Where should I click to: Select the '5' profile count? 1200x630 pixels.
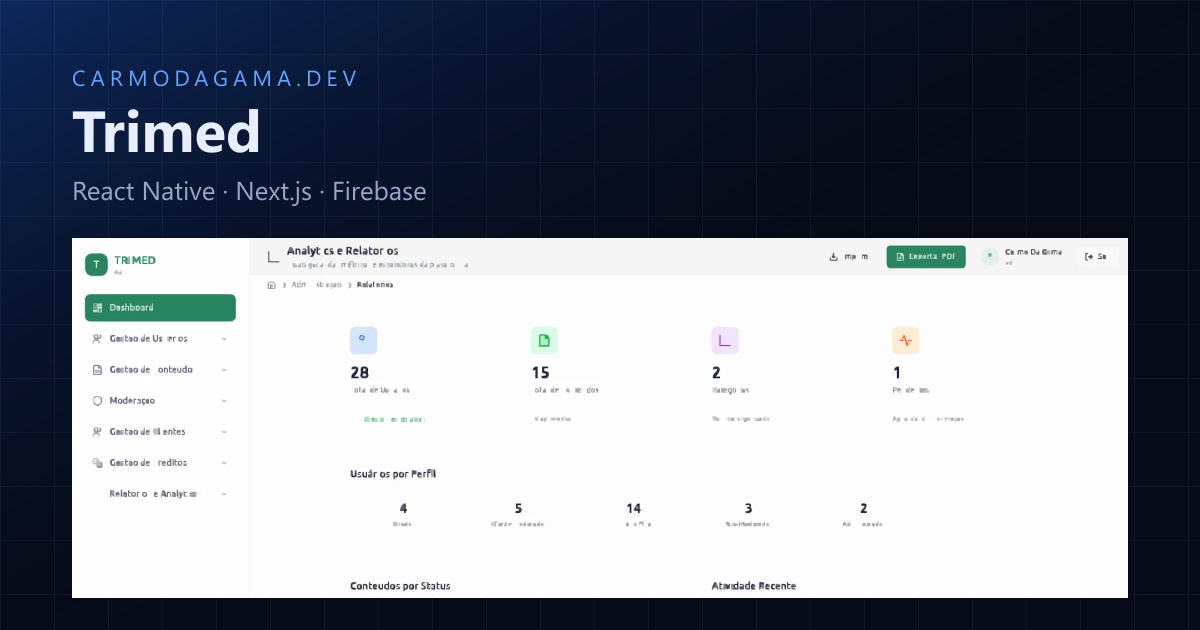click(518, 508)
